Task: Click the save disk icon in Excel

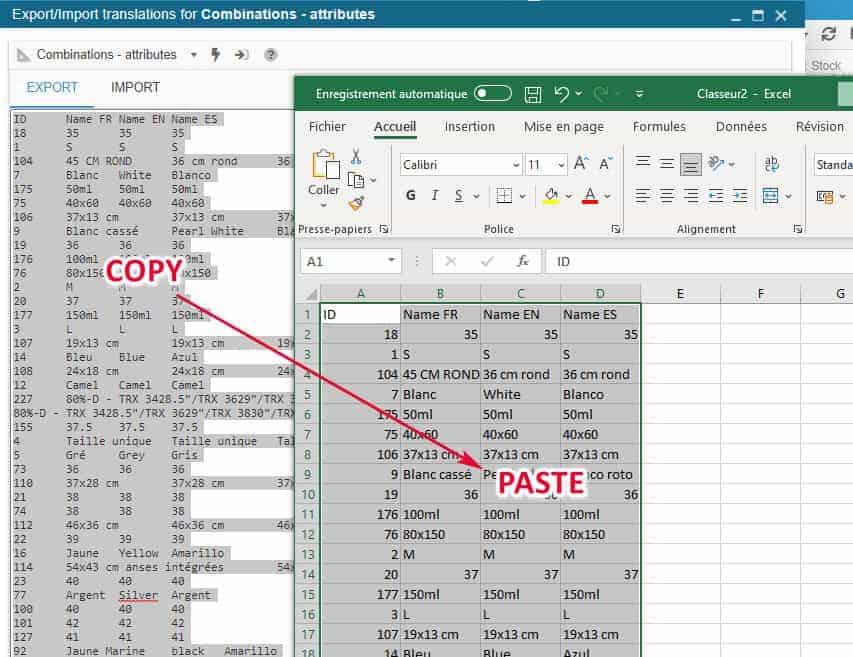Action: pyautogui.click(x=533, y=94)
